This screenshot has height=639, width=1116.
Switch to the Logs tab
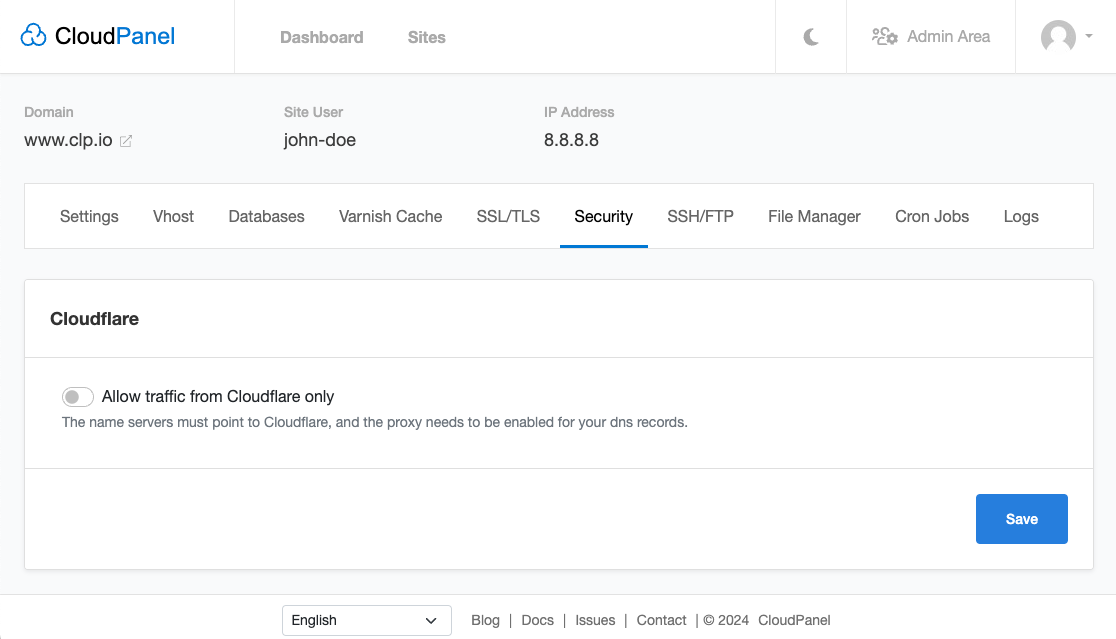pyautogui.click(x=1021, y=216)
